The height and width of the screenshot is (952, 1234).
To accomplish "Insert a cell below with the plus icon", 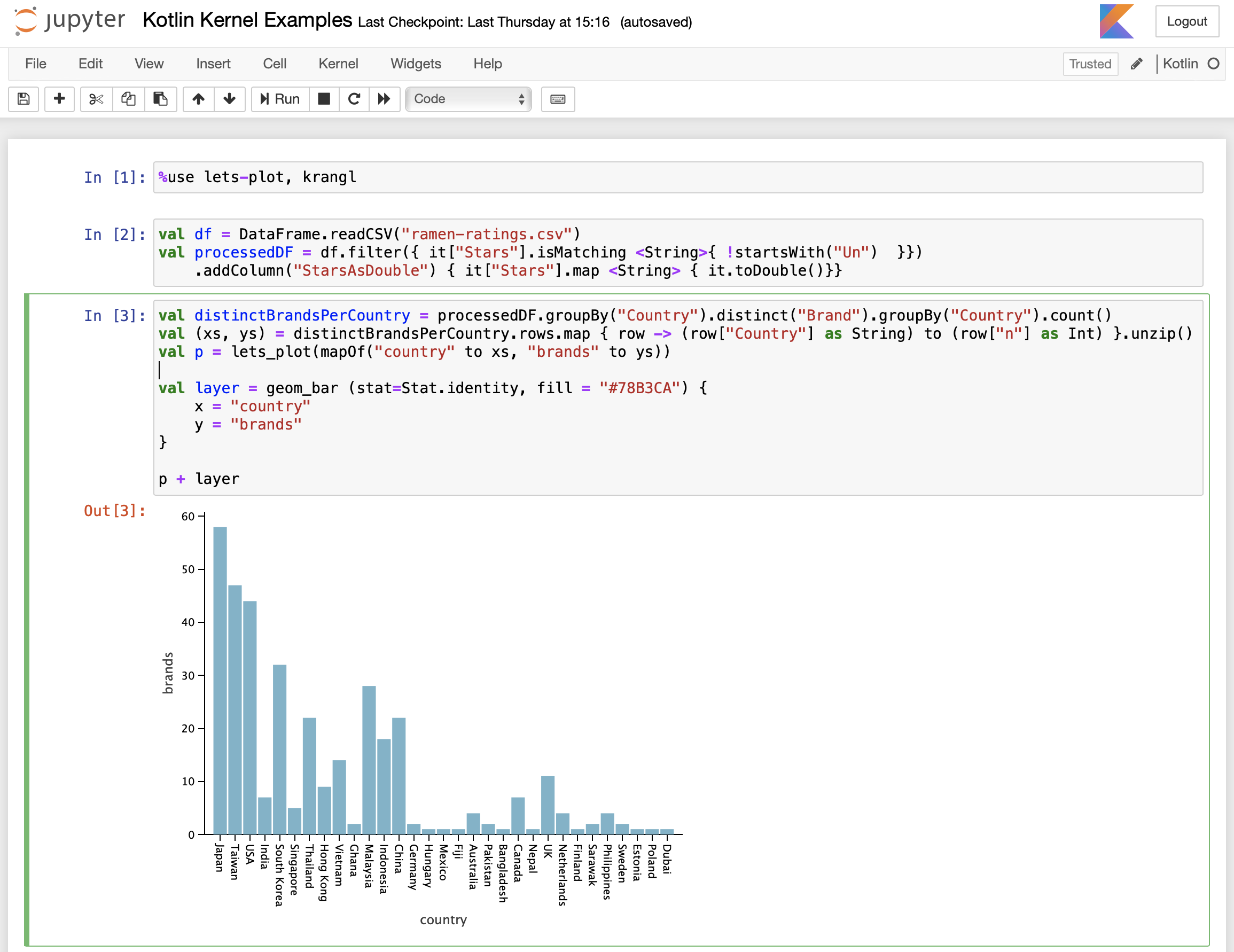I will (59, 99).
